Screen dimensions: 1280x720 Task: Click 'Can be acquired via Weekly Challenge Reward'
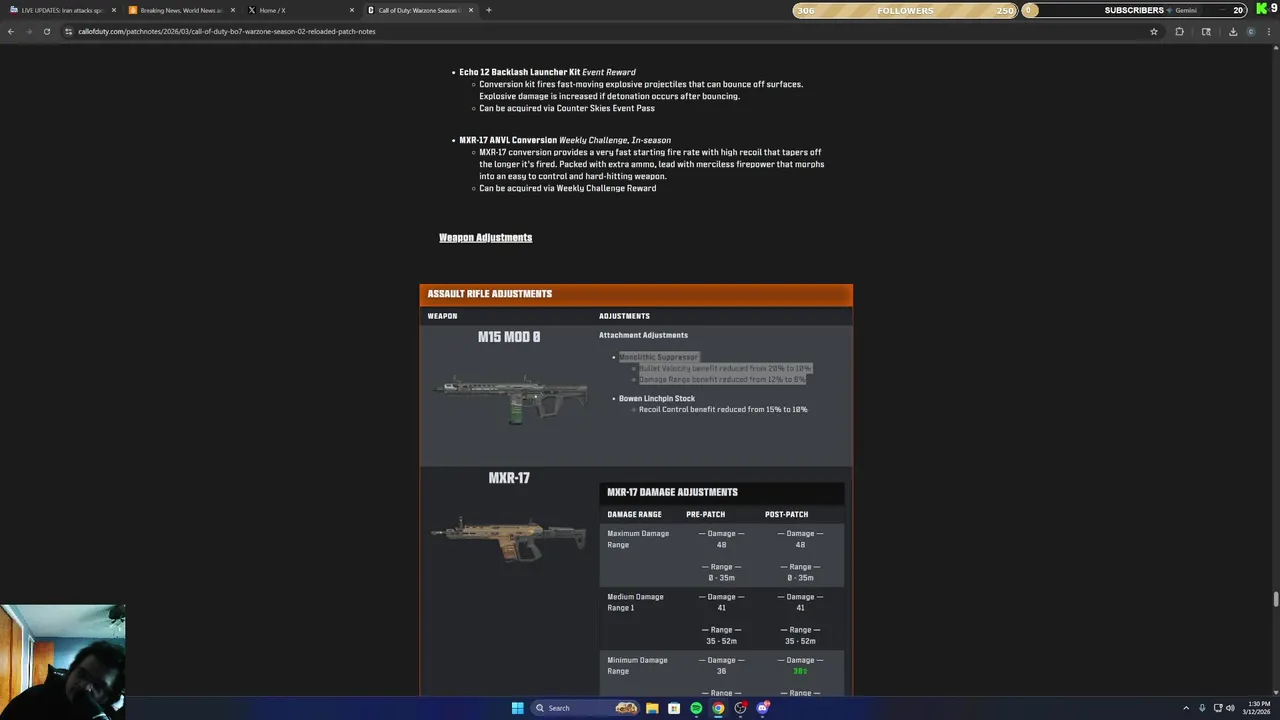(567, 188)
